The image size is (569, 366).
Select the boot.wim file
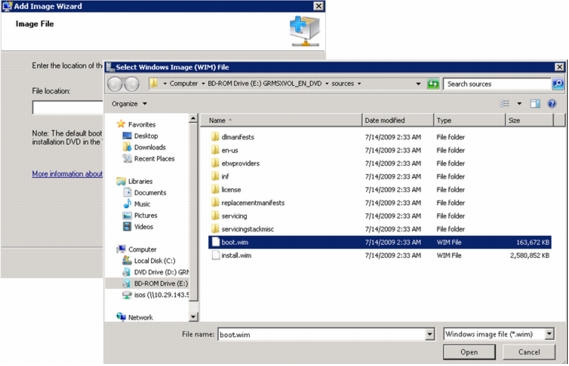[380, 242]
